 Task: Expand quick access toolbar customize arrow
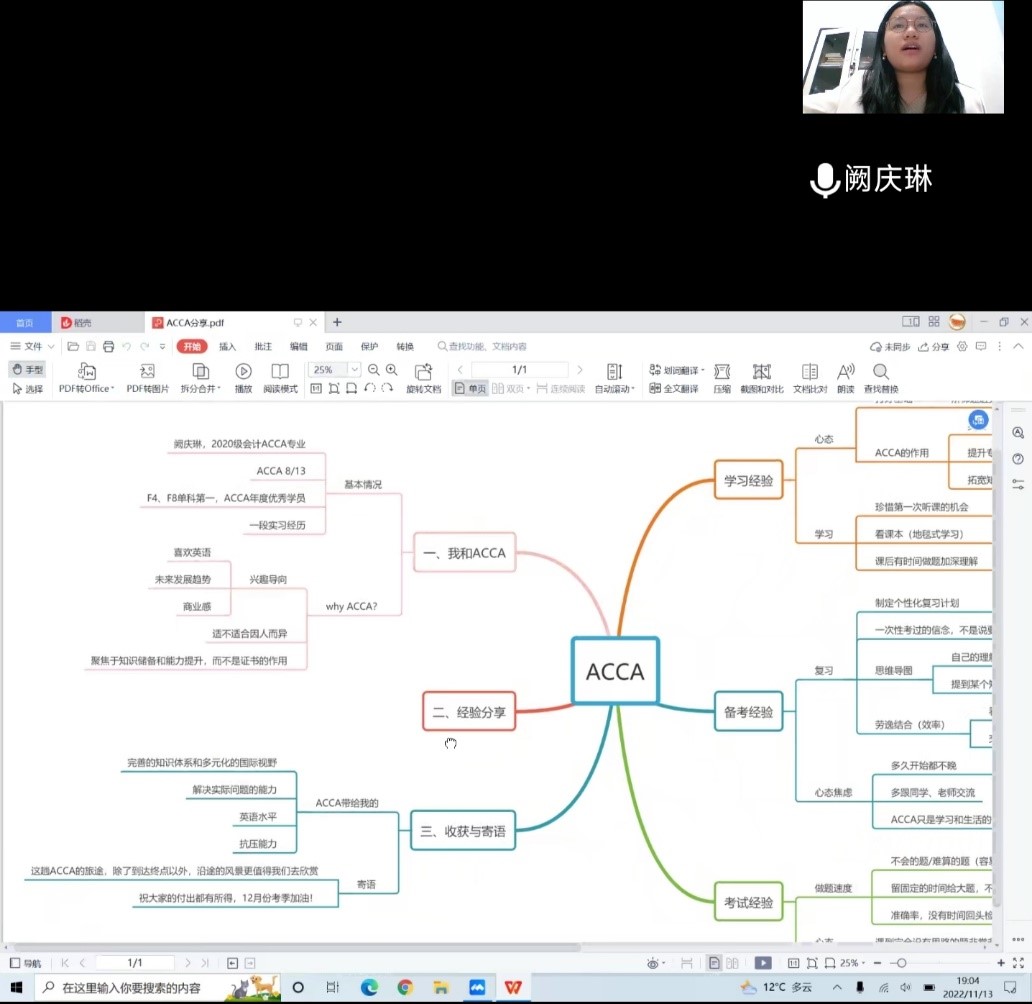click(163, 346)
